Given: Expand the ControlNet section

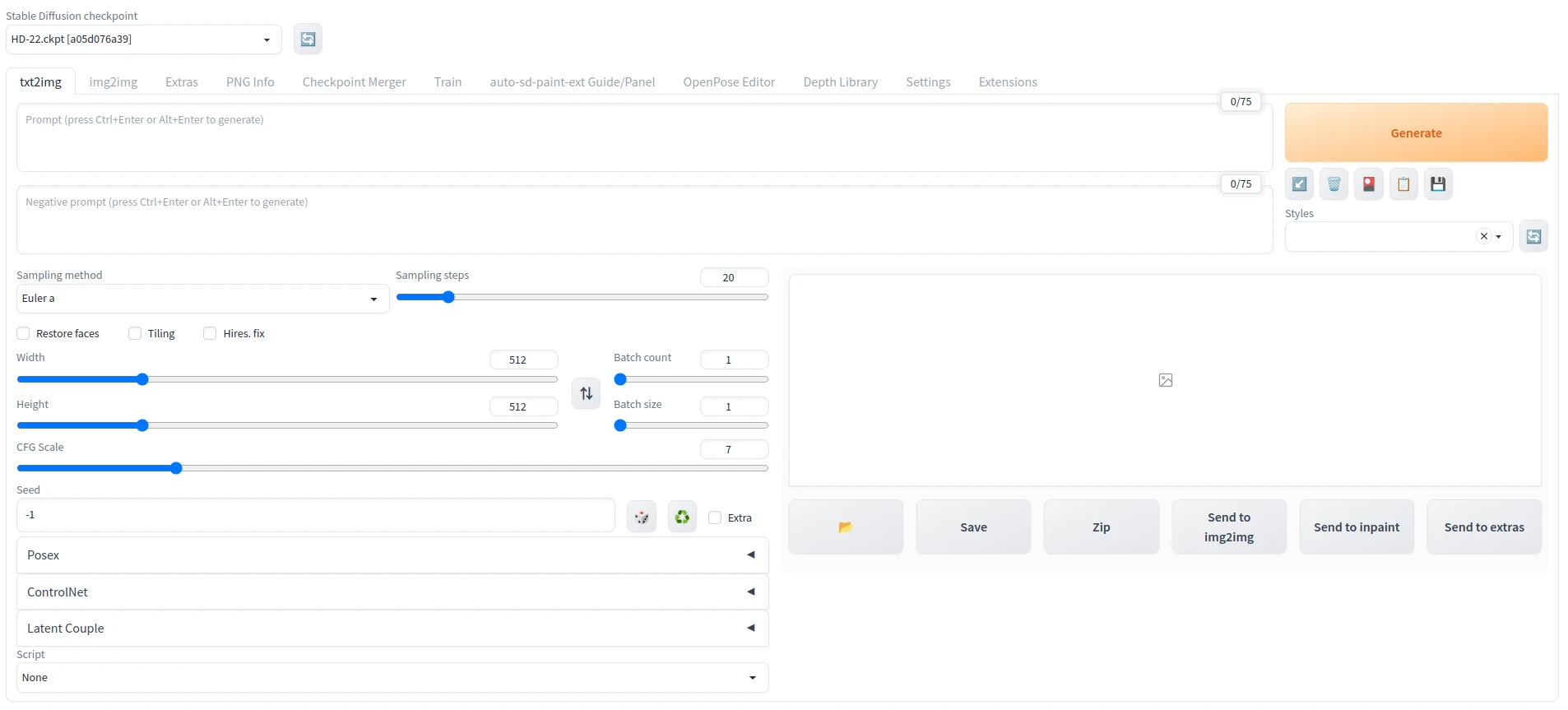Looking at the screenshot, I should click(392, 592).
